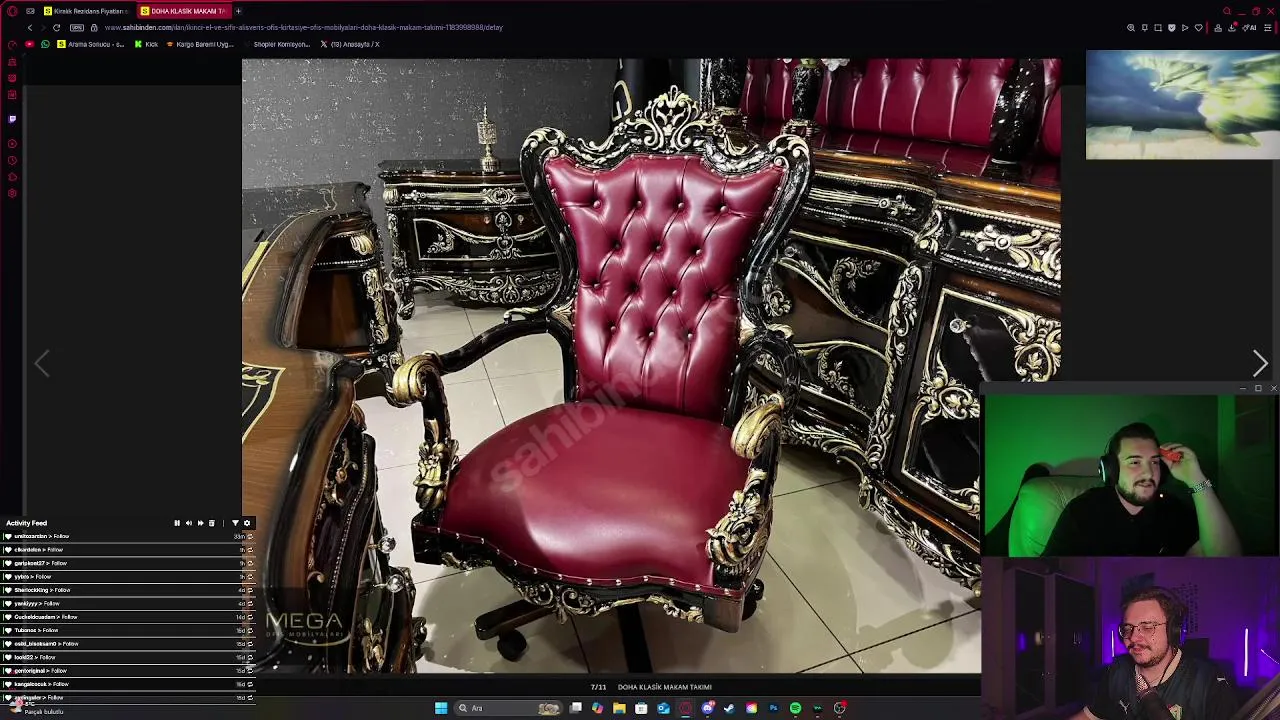The height and width of the screenshot is (720, 1280).
Task: Open Steam from the taskbar
Action: click(728, 708)
